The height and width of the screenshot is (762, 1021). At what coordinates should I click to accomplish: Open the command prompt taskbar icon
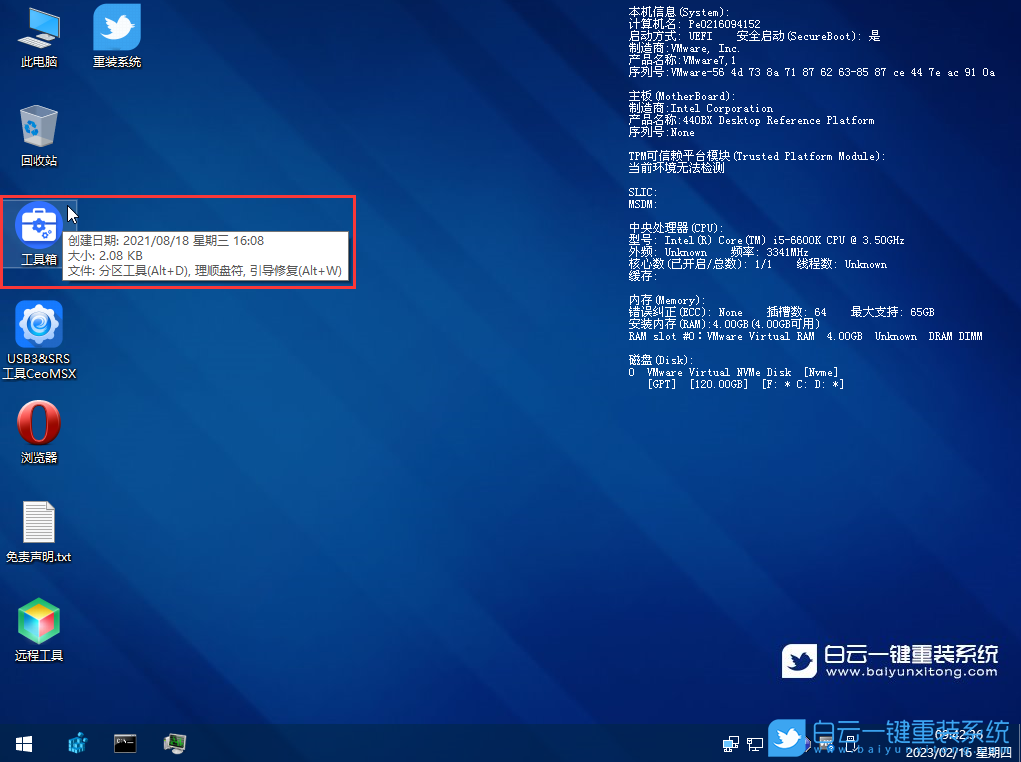point(125,743)
